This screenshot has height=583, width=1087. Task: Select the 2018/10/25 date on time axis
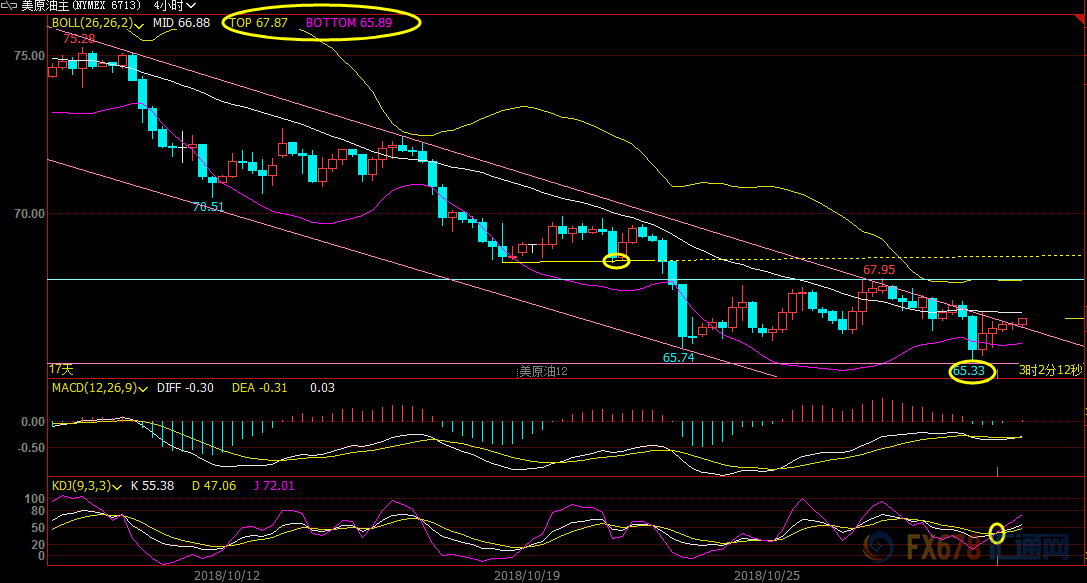click(x=767, y=575)
